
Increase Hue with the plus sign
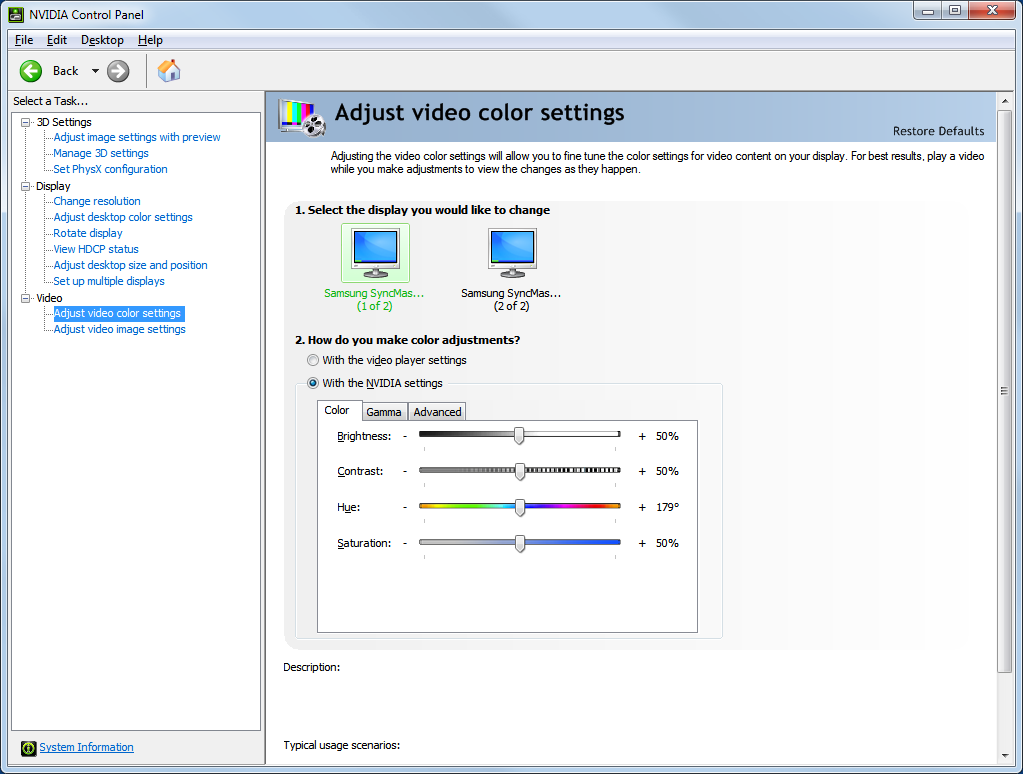coord(642,507)
